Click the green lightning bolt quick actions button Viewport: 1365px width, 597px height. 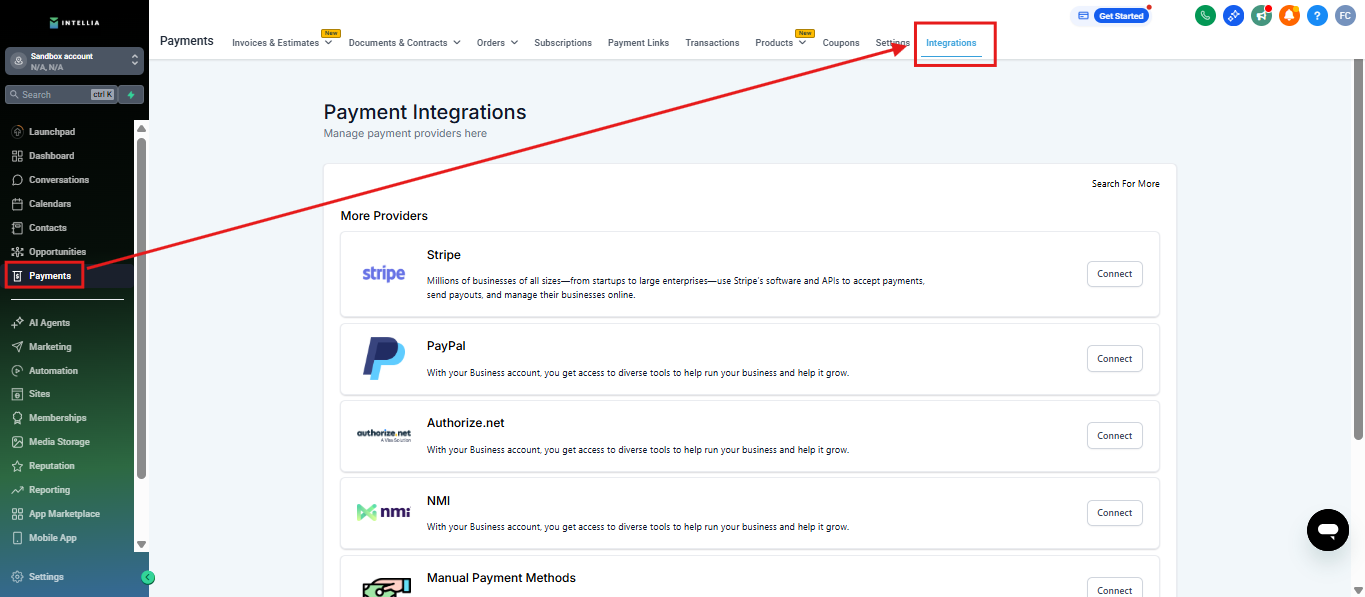click(x=131, y=95)
